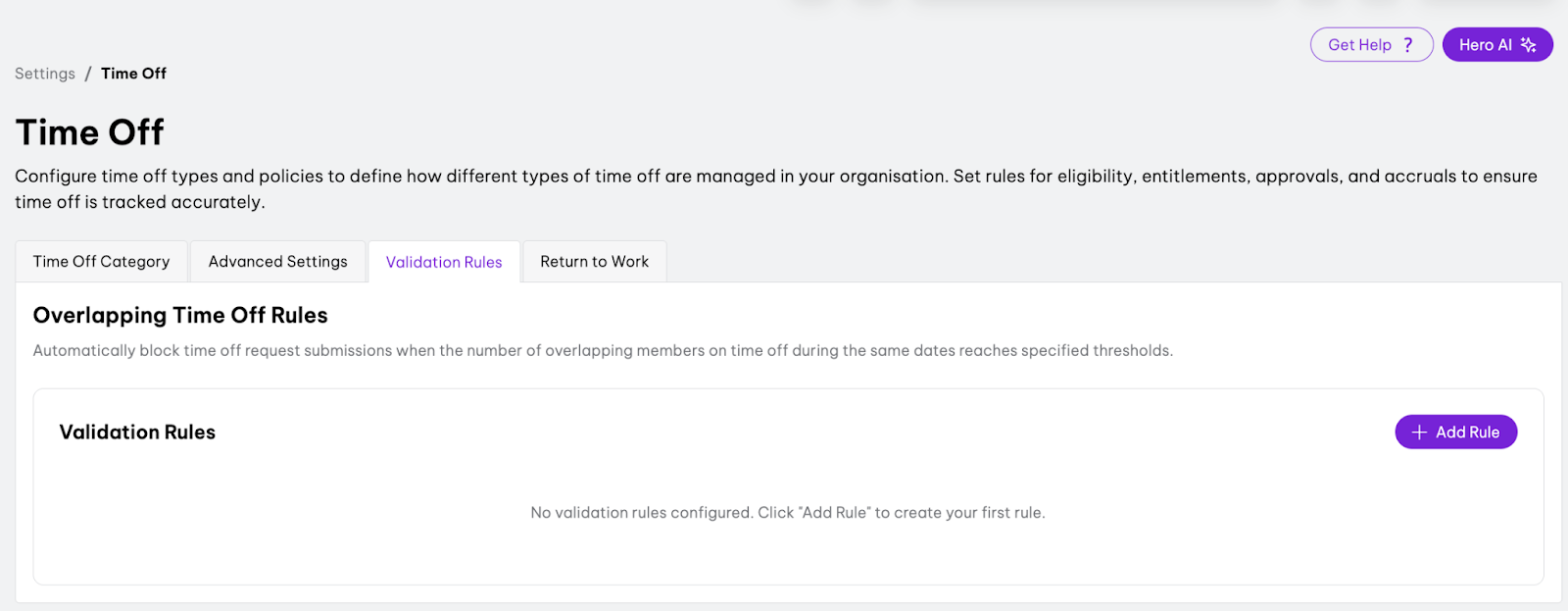This screenshot has width=1568, height=611.
Task: Launch the Hero AI assistant
Action: 1495,45
